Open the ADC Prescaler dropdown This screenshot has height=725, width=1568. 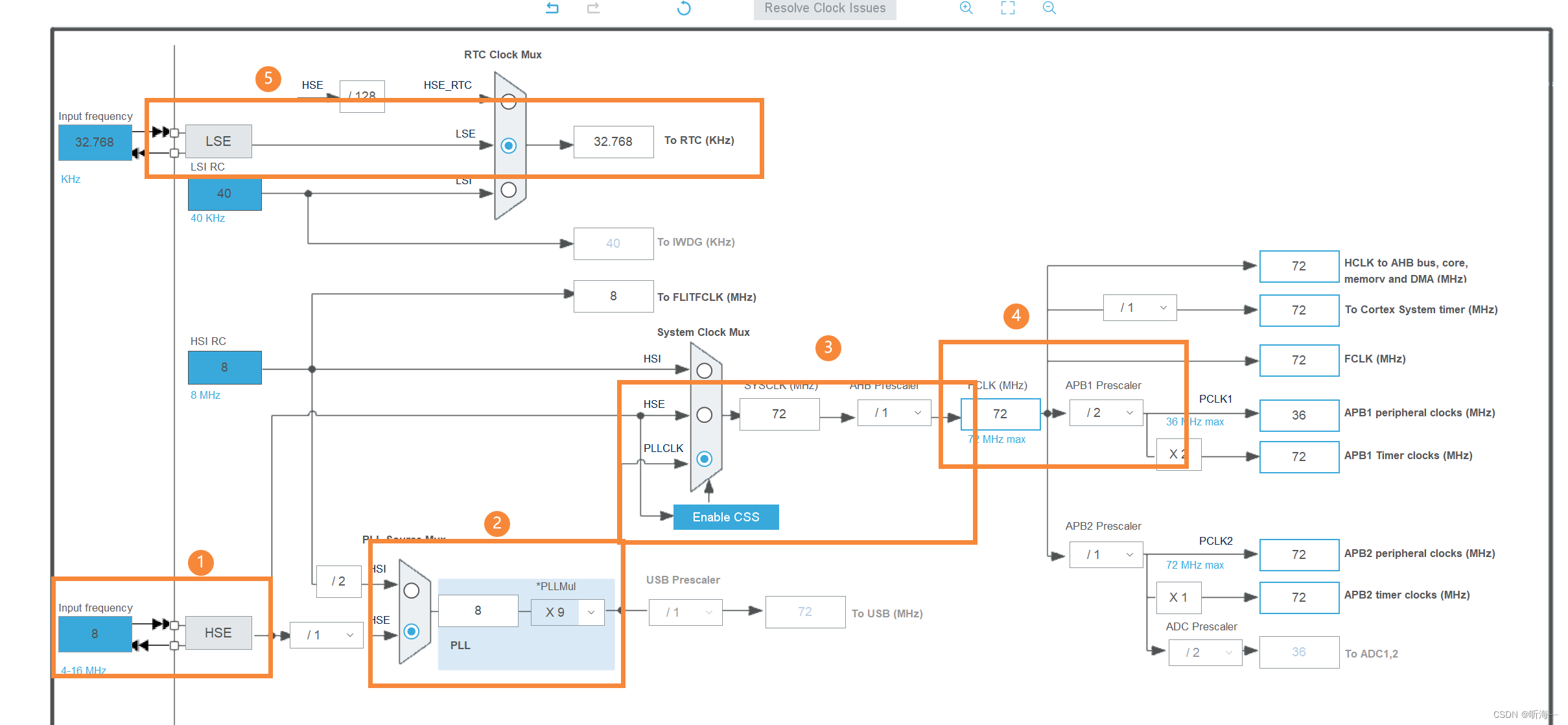(1206, 652)
